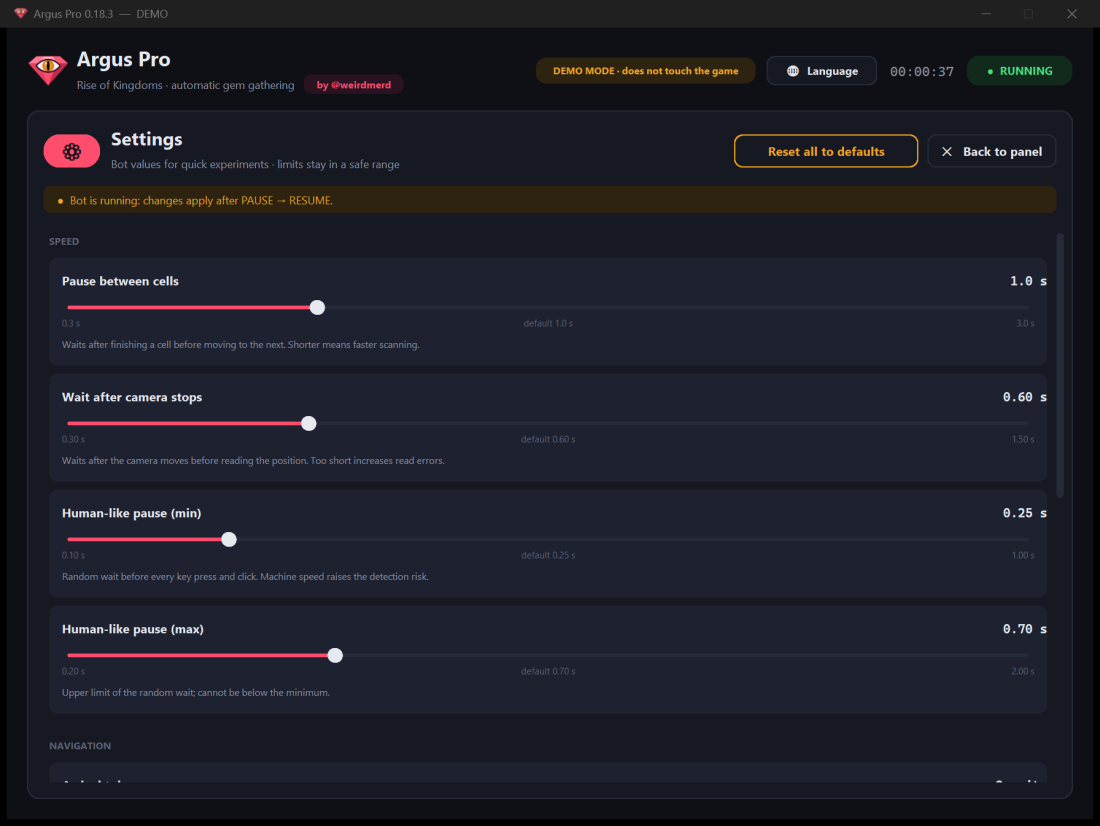Click the pink settings gear icon
This screenshot has height=826, width=1100.
(72, 152)
